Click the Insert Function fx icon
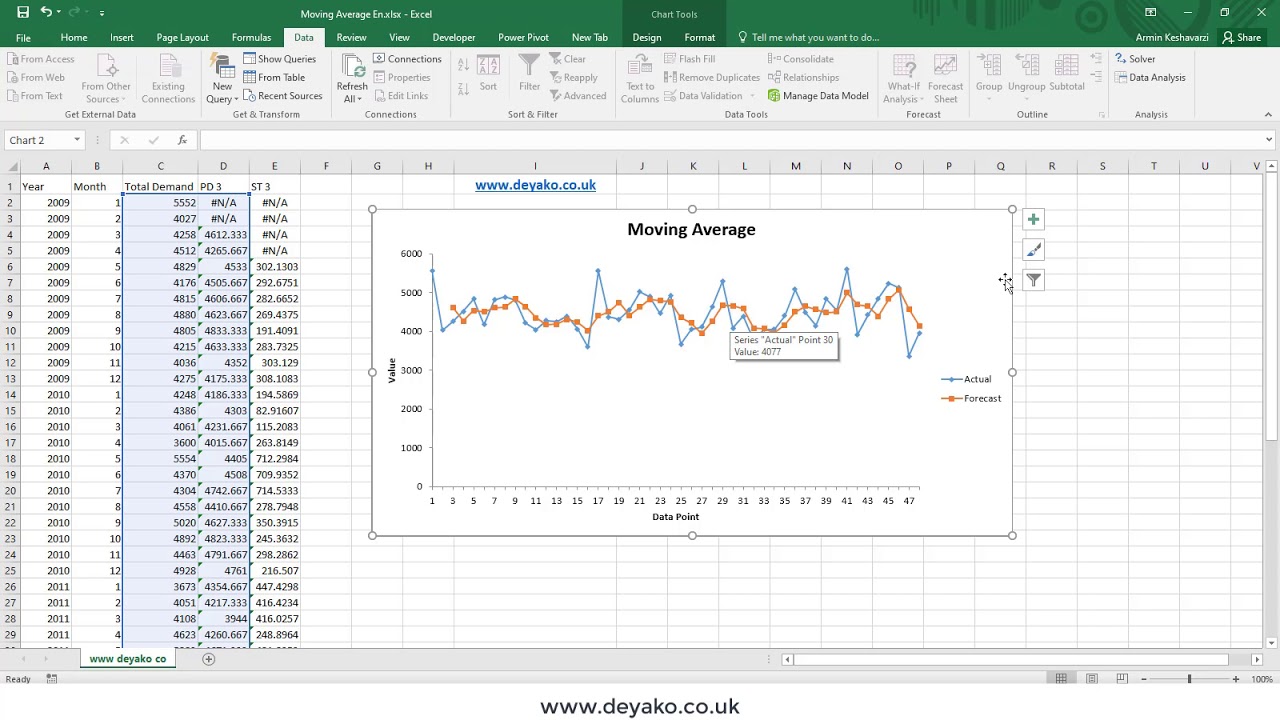This screenshot has height=720, width=1280. [182, 140]
